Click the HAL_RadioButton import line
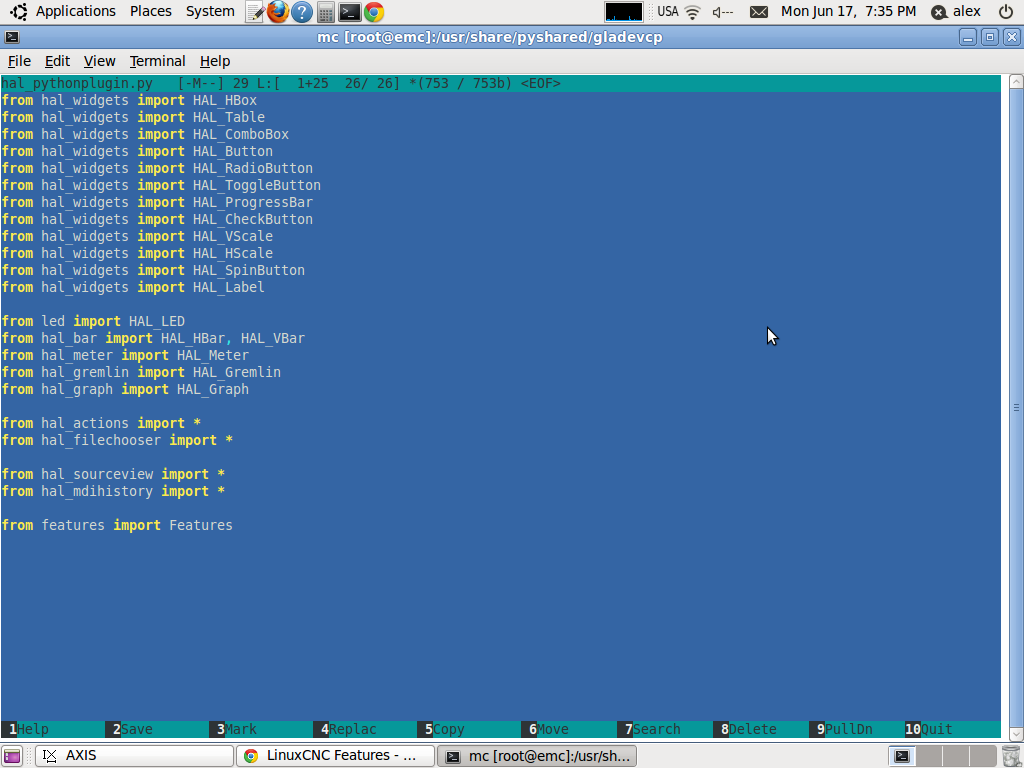The height and width of the screenshot is (768, 1024). tap(157, 168)
